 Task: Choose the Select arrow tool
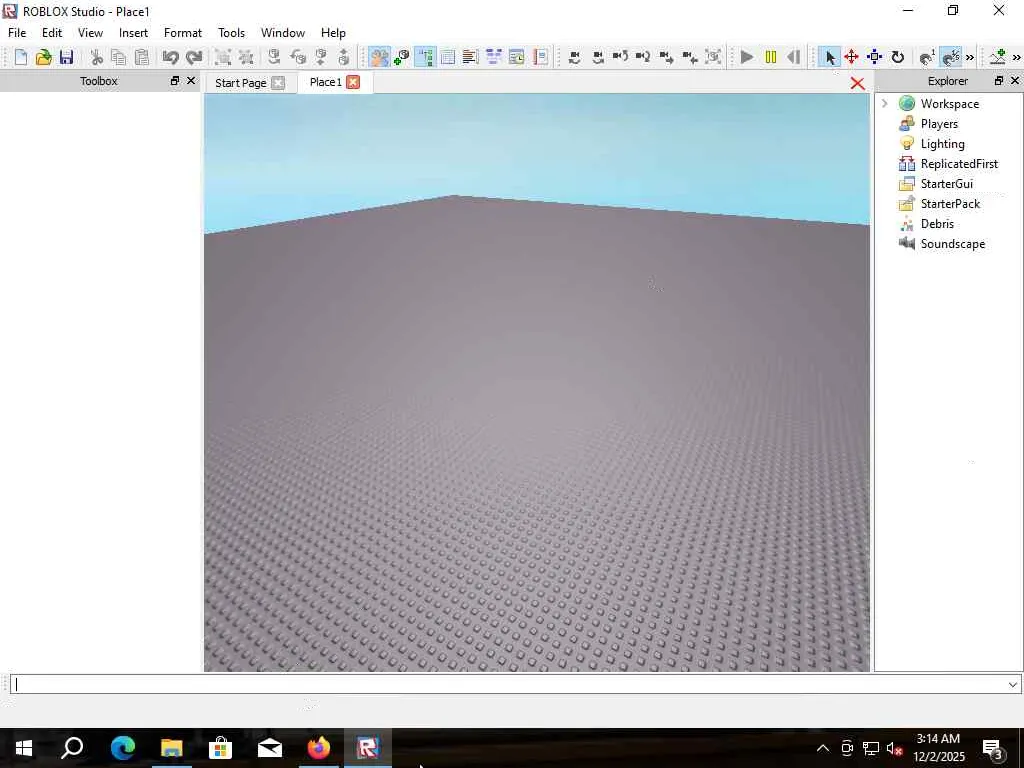pyautogui.click(x=829, y=57)
